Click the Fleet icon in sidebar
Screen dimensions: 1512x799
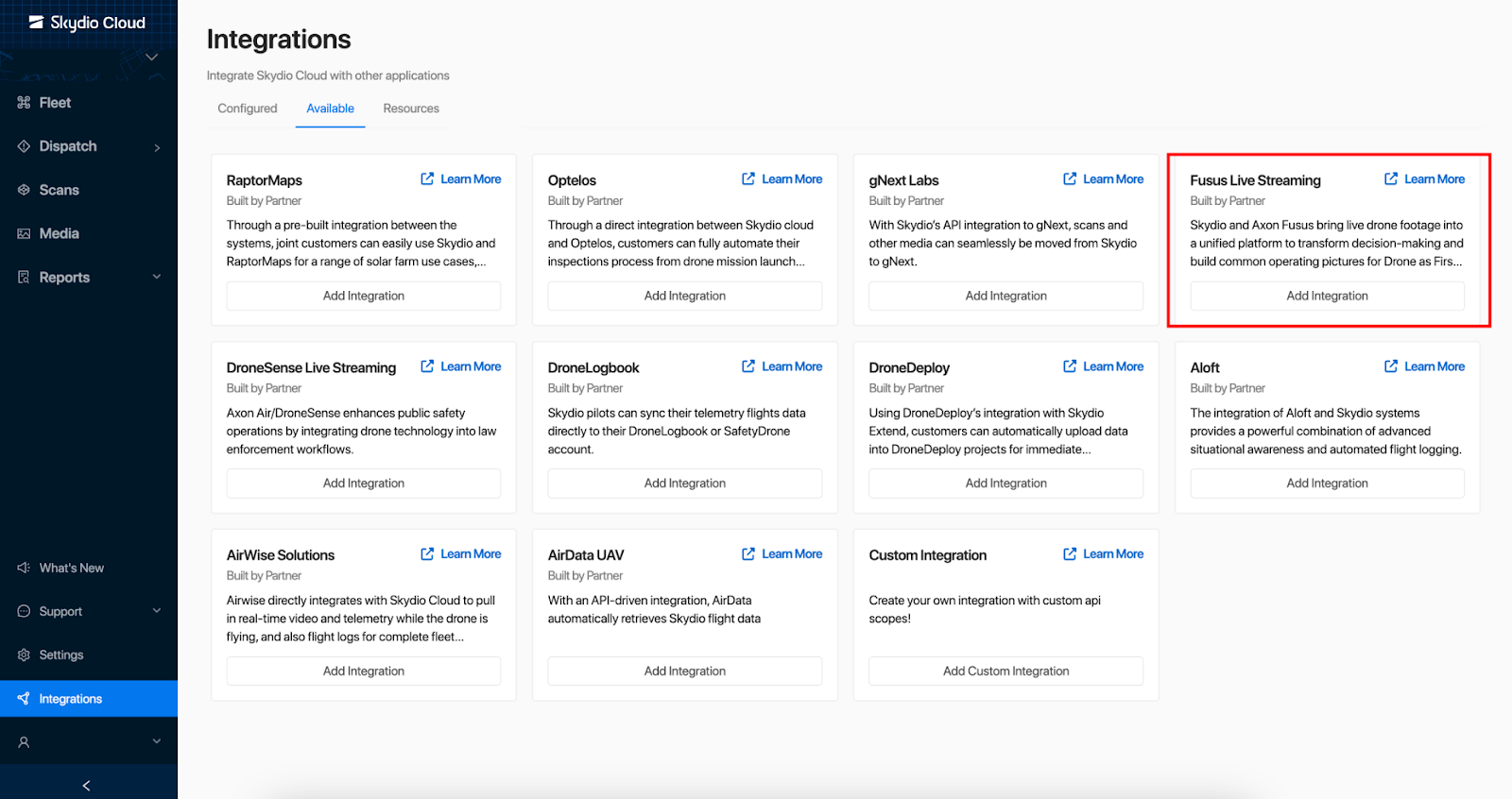coord(24,102)
